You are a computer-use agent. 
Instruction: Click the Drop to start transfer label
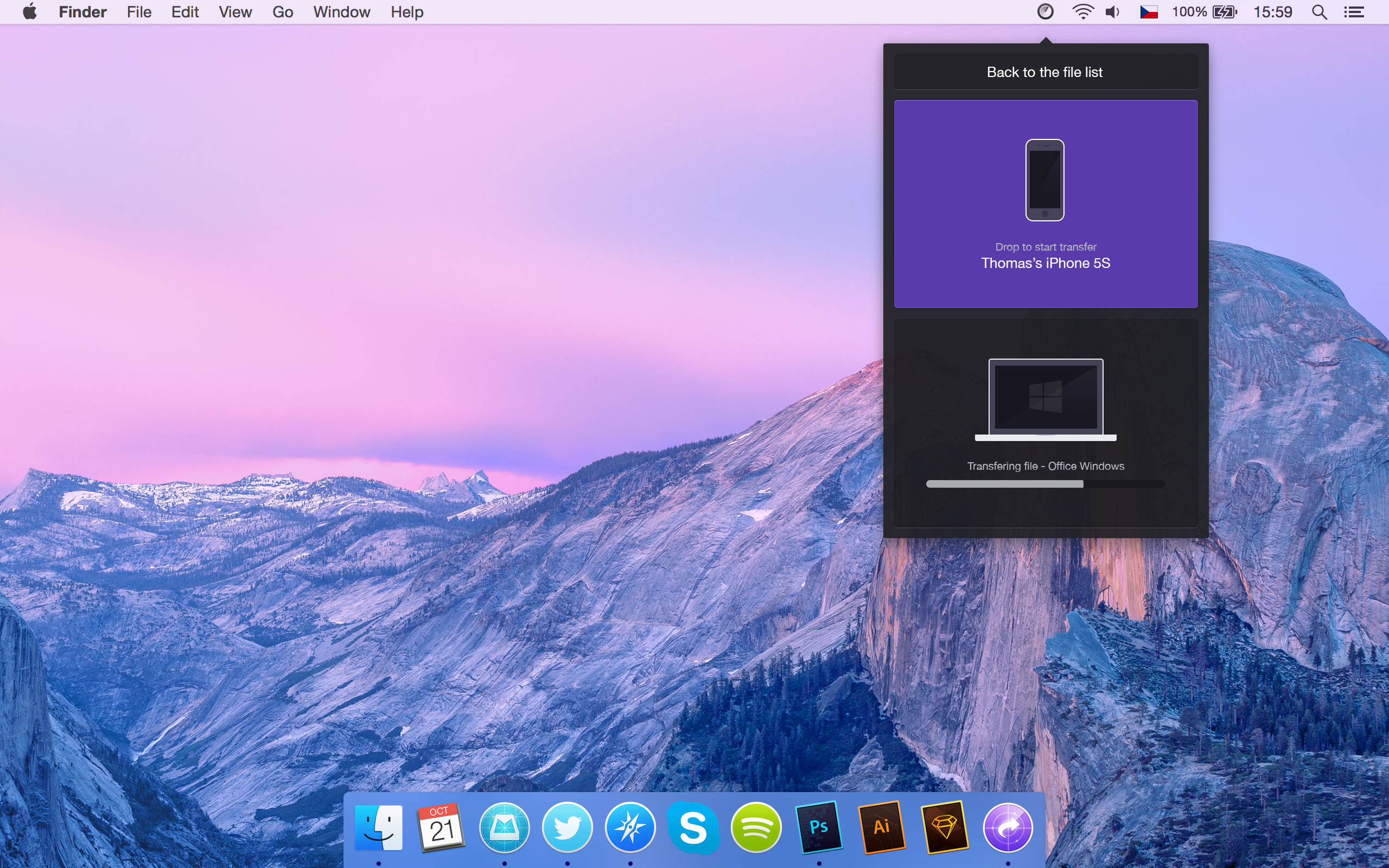pyautogui.click(x=1045, y=247)
